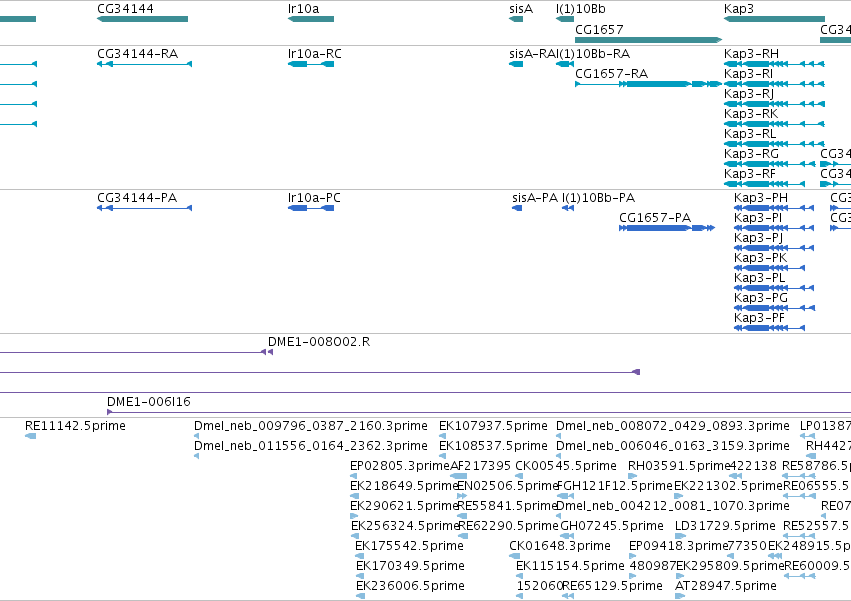Click the EK256324.5prime EST
The height and width of the screenshot is (601, 851).
[355, 536]
